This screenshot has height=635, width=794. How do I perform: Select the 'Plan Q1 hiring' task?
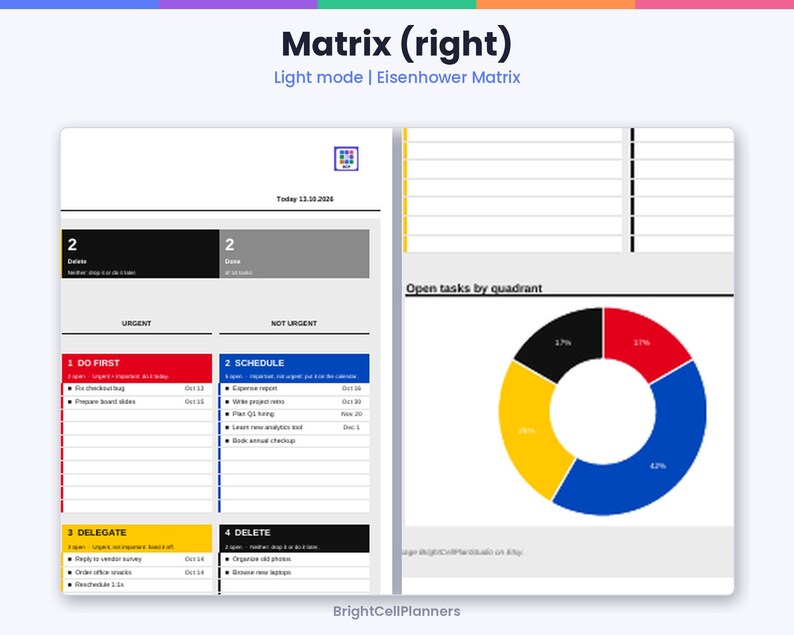pyautogui.click(x=253, y=414)
